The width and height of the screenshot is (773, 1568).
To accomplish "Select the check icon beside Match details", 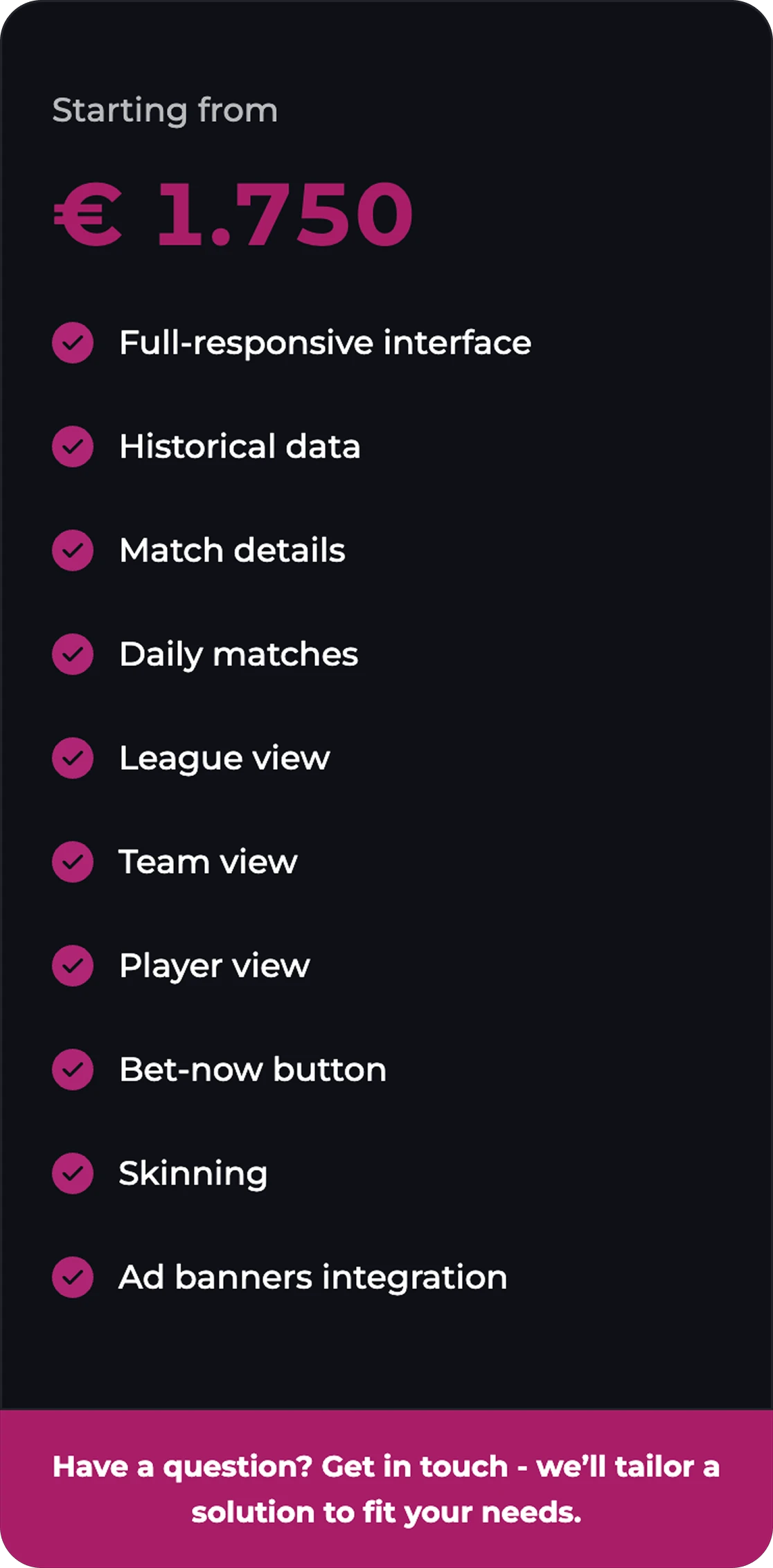I will 73,550.
